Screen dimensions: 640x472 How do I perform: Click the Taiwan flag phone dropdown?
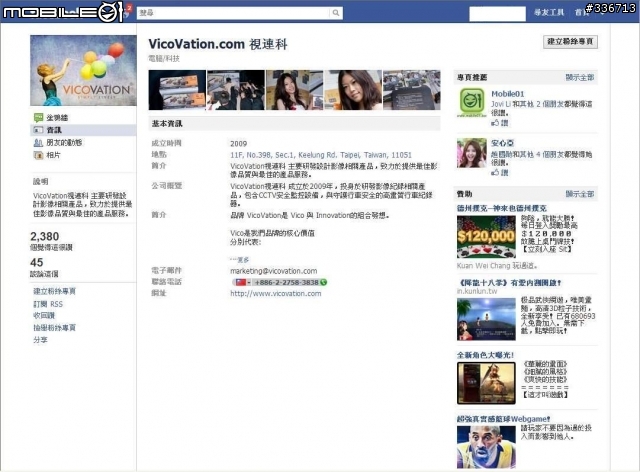pyautogui.click(x=242, y=282)
